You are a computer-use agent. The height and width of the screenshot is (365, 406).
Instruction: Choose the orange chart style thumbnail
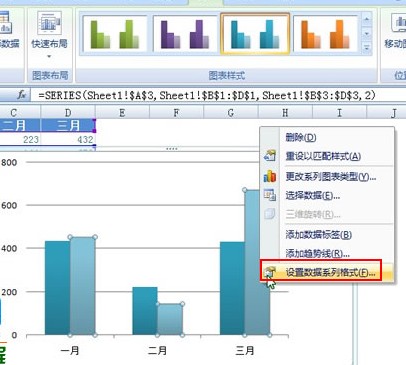click(x=325, y=34)
